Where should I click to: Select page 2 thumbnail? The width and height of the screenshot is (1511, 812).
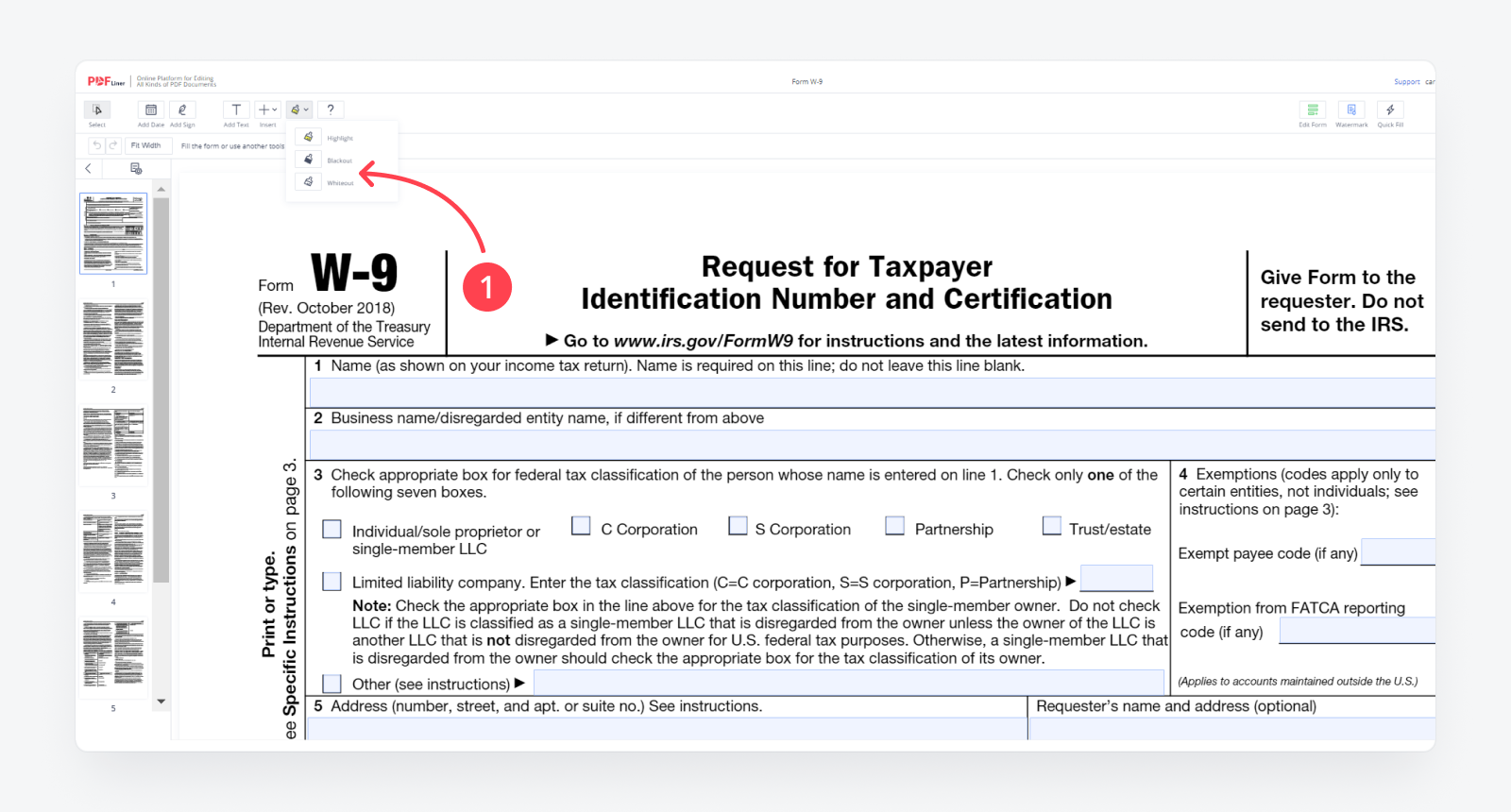[x=113, y=339]
